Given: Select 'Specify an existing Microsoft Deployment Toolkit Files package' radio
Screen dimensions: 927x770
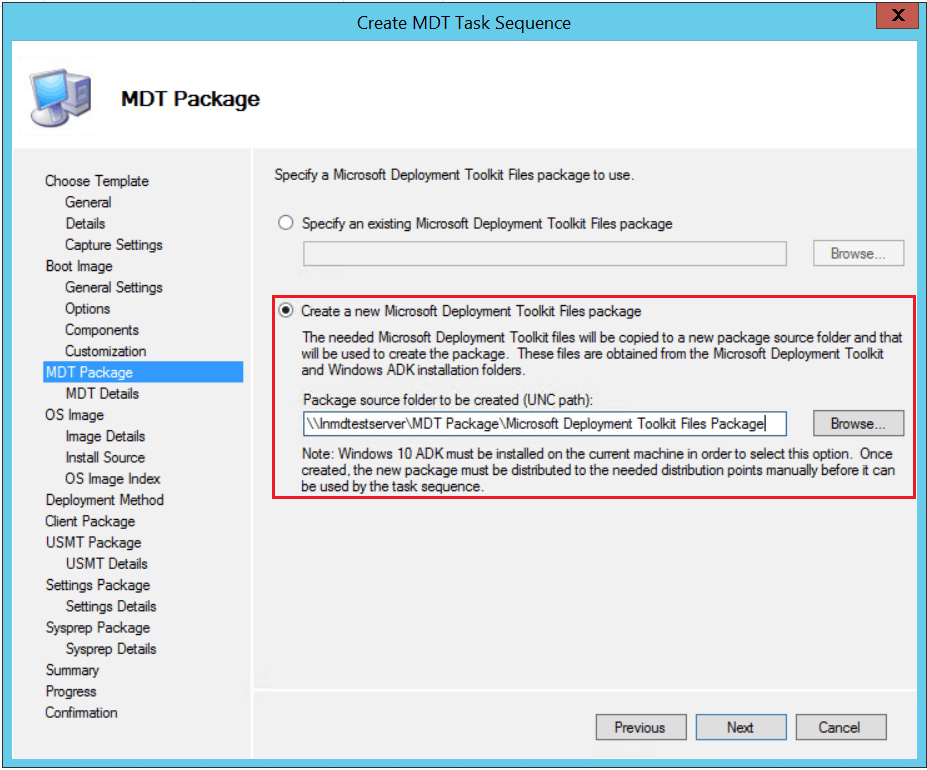Looking at the screenshot, I should (286, 223).
